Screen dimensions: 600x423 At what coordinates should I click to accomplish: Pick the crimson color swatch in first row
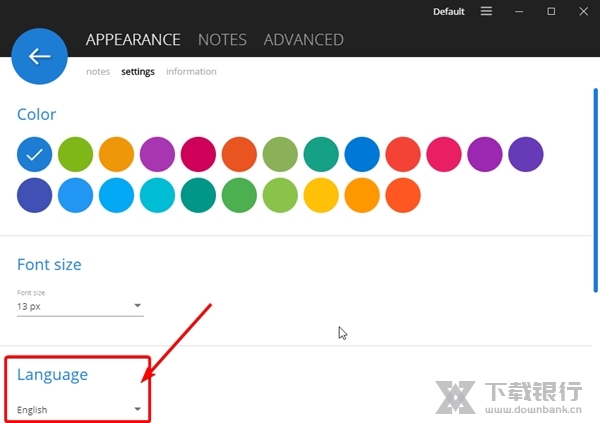(x=199, y=154)
